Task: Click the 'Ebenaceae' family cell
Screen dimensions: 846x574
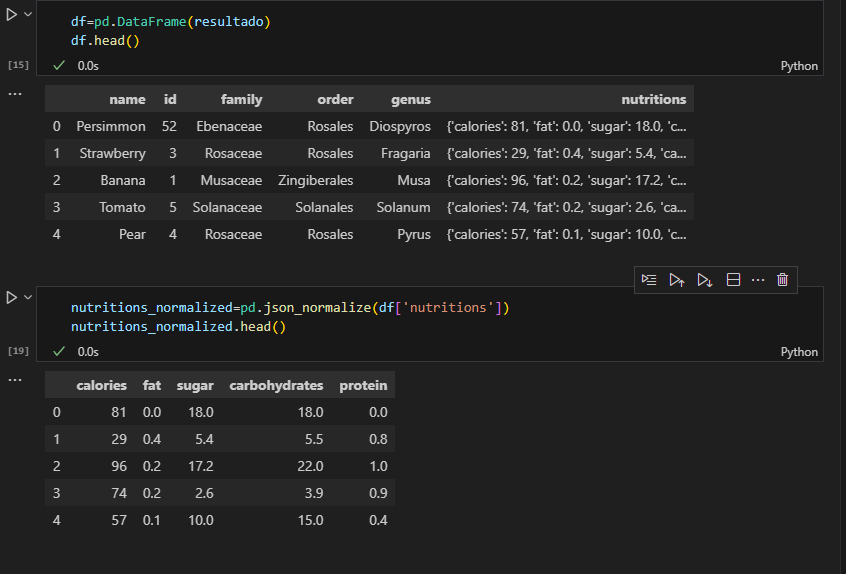Action: point(229,126)
